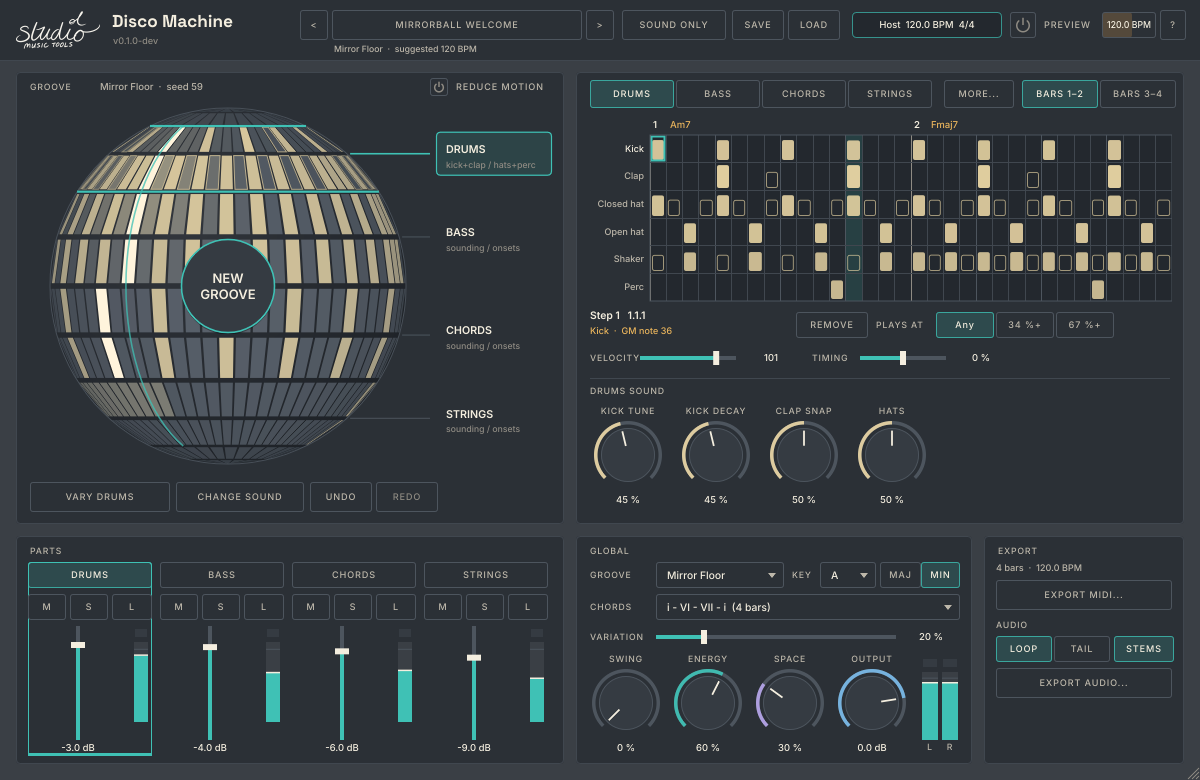The width and height of the screenshot is (1200, 780).
Task: Click Change Sound
Action: coord(240,497)
